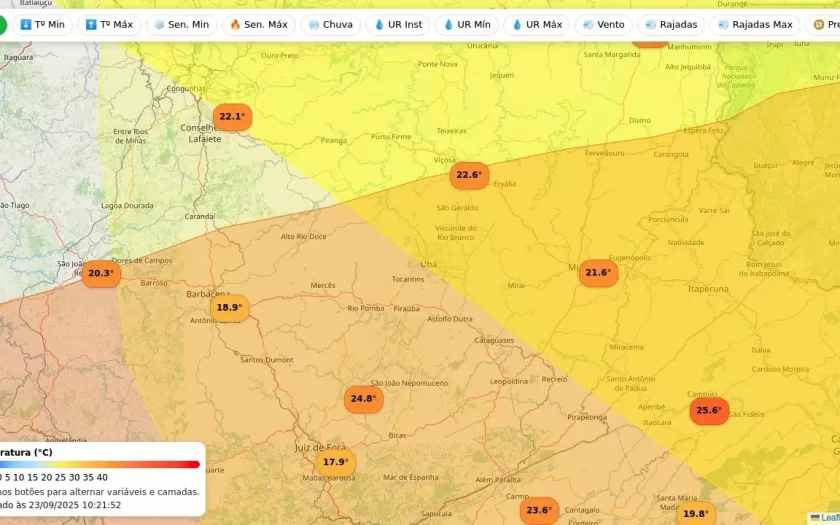Screen dimensions: 840x525
Task: Activate the Rajadas Max layer
Action: pos(755,24)
